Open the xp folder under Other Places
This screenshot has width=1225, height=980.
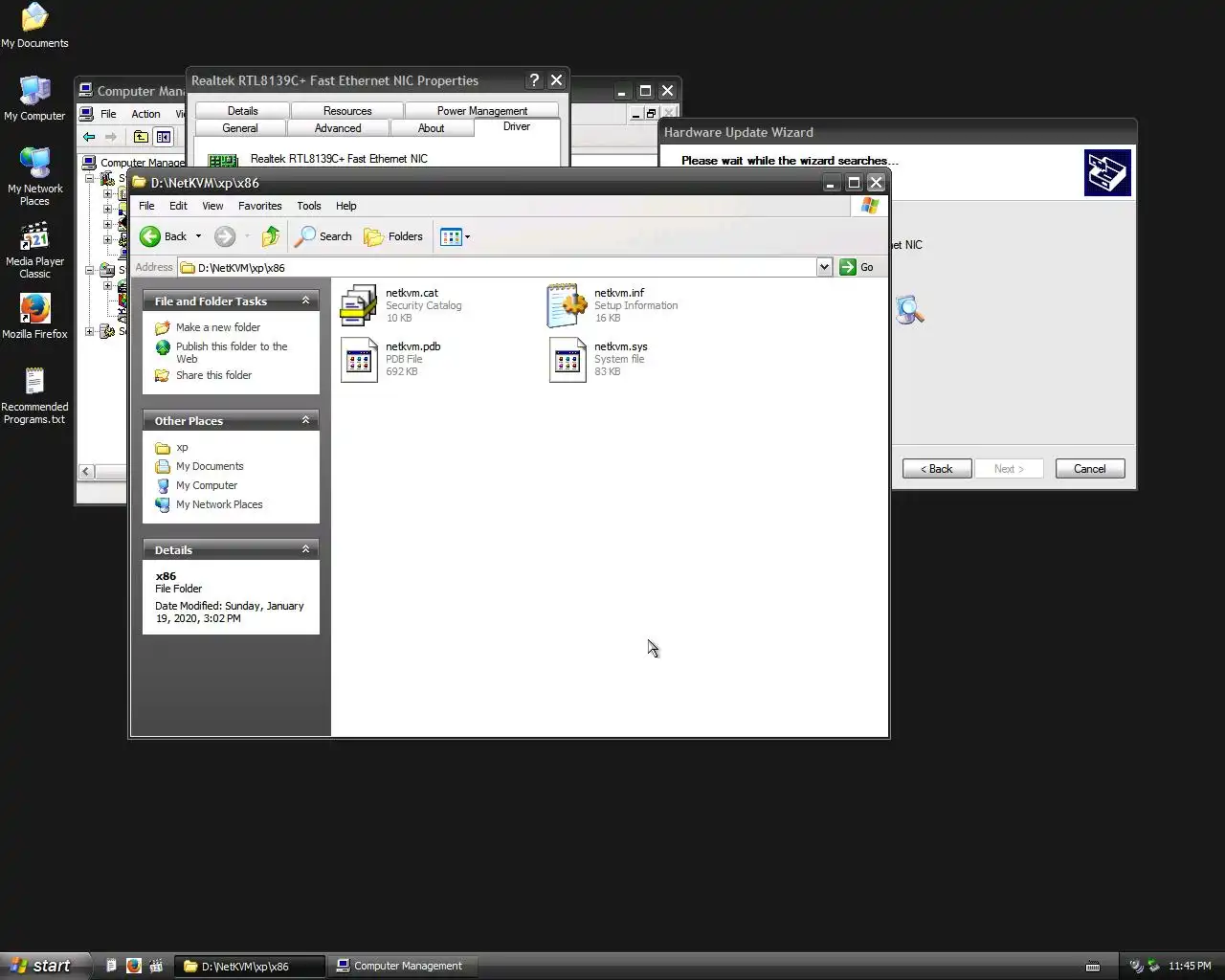(182, 447)
